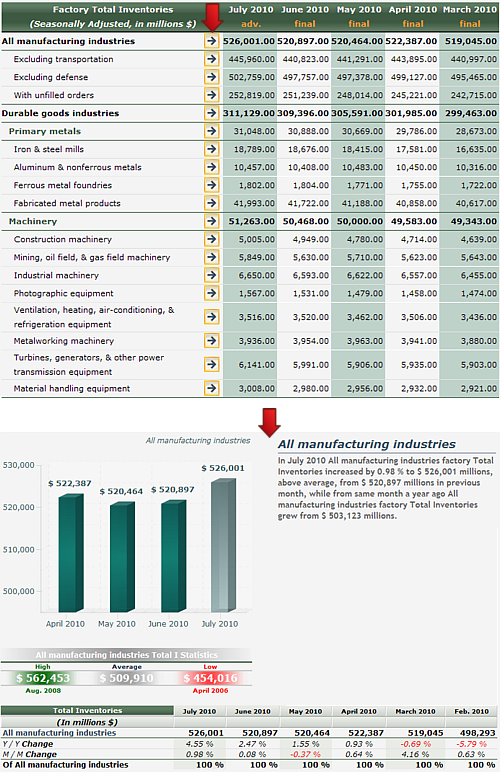This screenshot has width=500, height=772.
Task: Click arrow icon for Aluminum & nonferrous metals
Action: click(212, 167)
